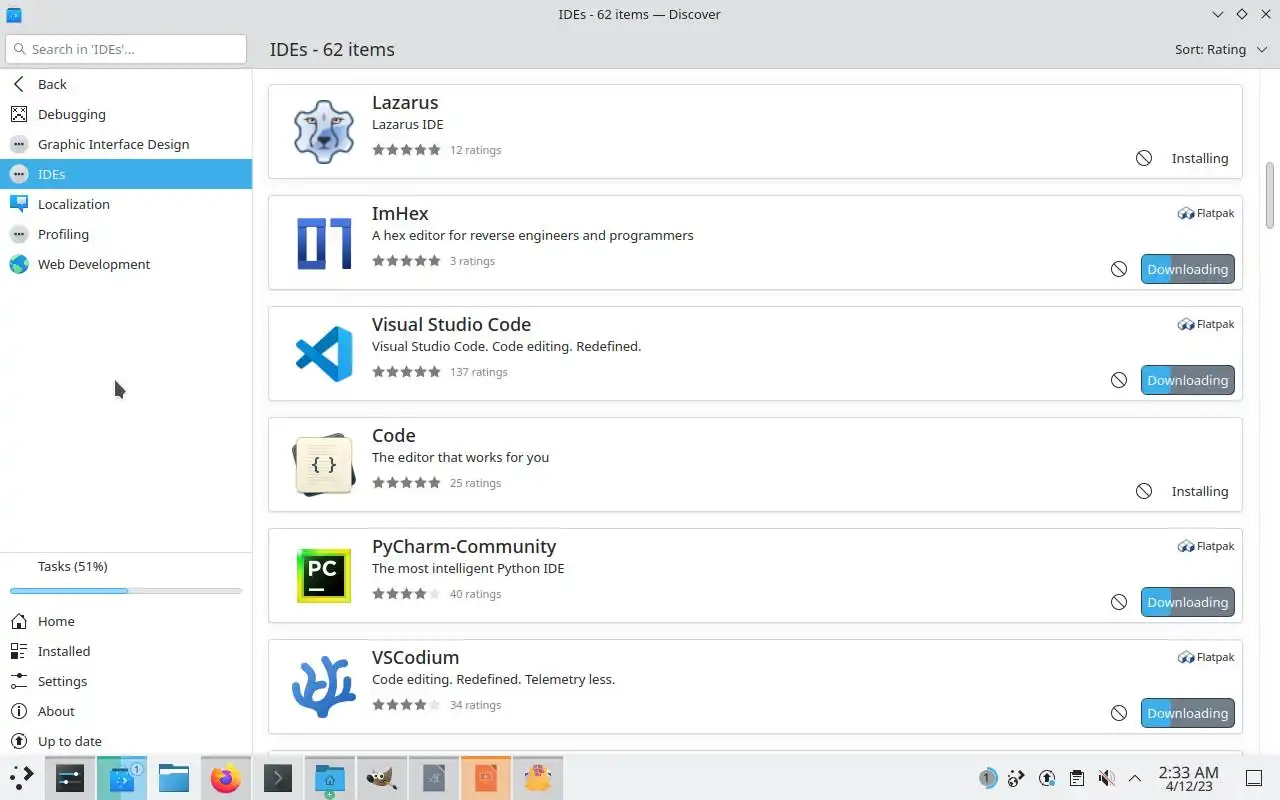Click ImHex Downloading progress button
The width and height of the screenshot is (1280, 800).
click(x=1187, y=269)
